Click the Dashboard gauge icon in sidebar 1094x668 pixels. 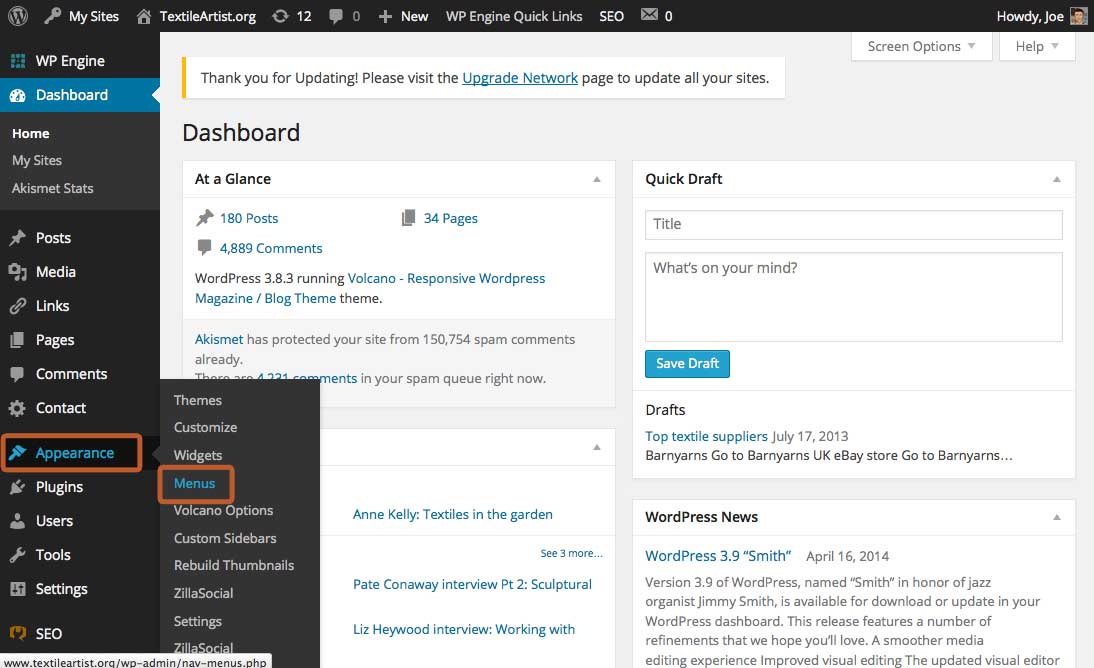[x=18, y=95]
